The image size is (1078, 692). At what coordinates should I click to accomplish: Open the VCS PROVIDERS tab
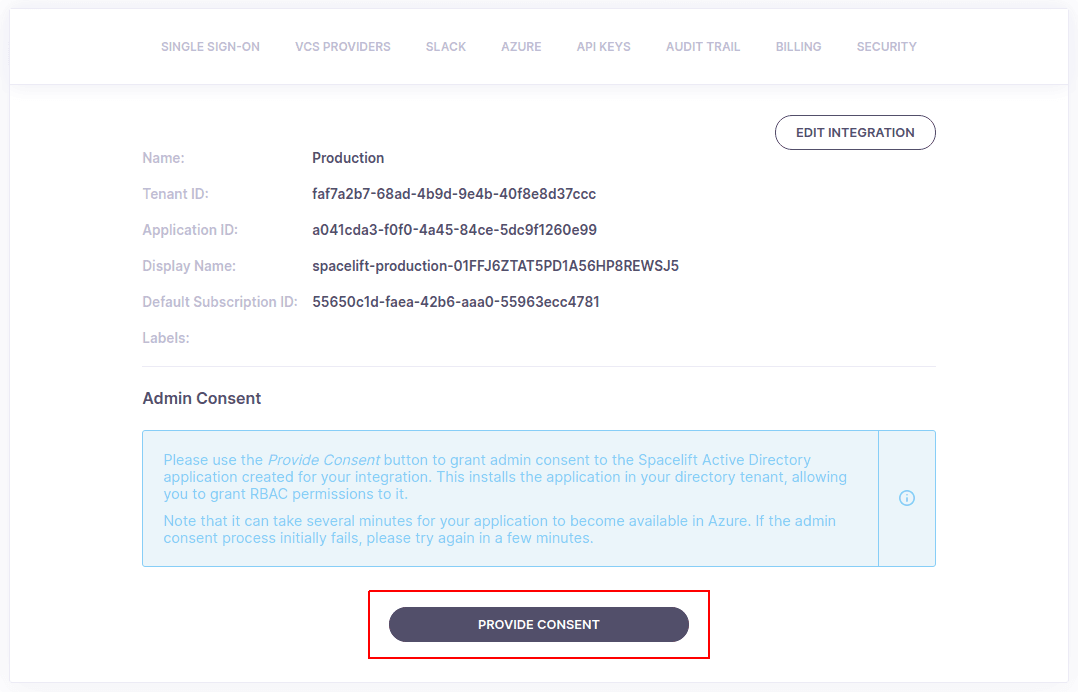[x=343, y=46]
